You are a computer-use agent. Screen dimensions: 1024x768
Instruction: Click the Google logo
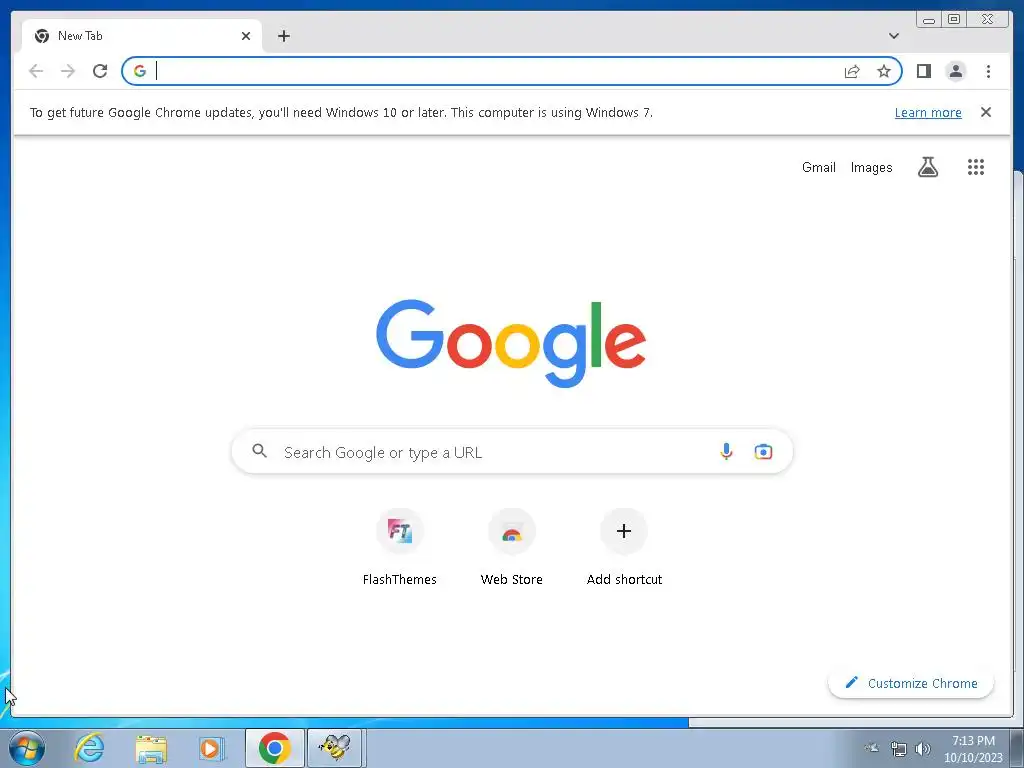pyautogui.click(x=511, y=344)
